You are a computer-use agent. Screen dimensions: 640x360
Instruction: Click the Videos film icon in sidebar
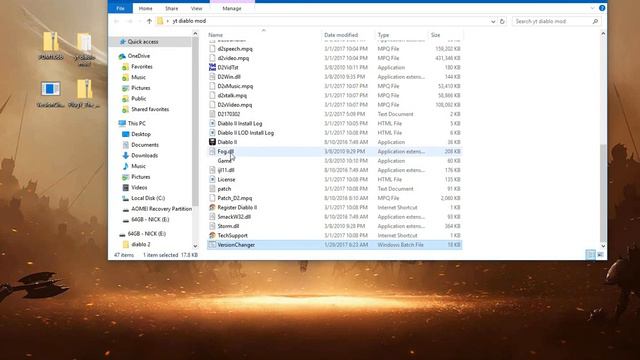126,188
